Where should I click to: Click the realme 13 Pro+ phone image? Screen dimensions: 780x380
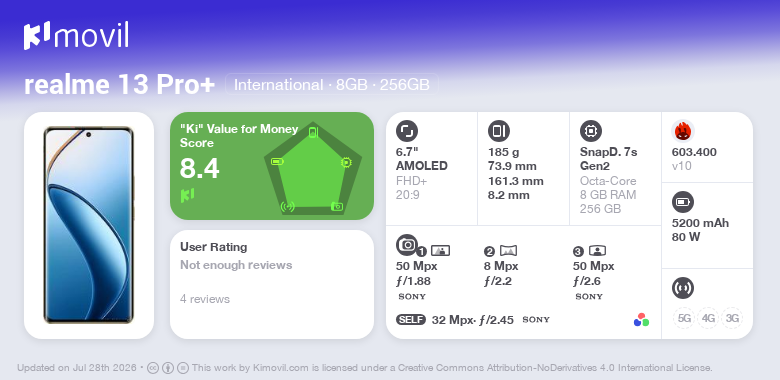pyautogui.click(x=89, y=225)
